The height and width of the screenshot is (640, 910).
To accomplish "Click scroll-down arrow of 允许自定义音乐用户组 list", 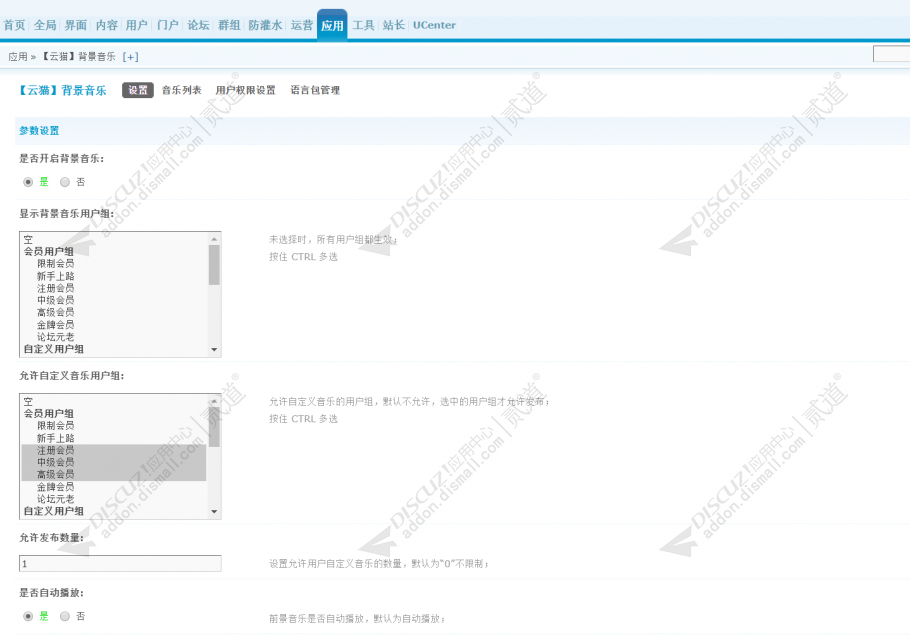I will (x=214, y=511).
